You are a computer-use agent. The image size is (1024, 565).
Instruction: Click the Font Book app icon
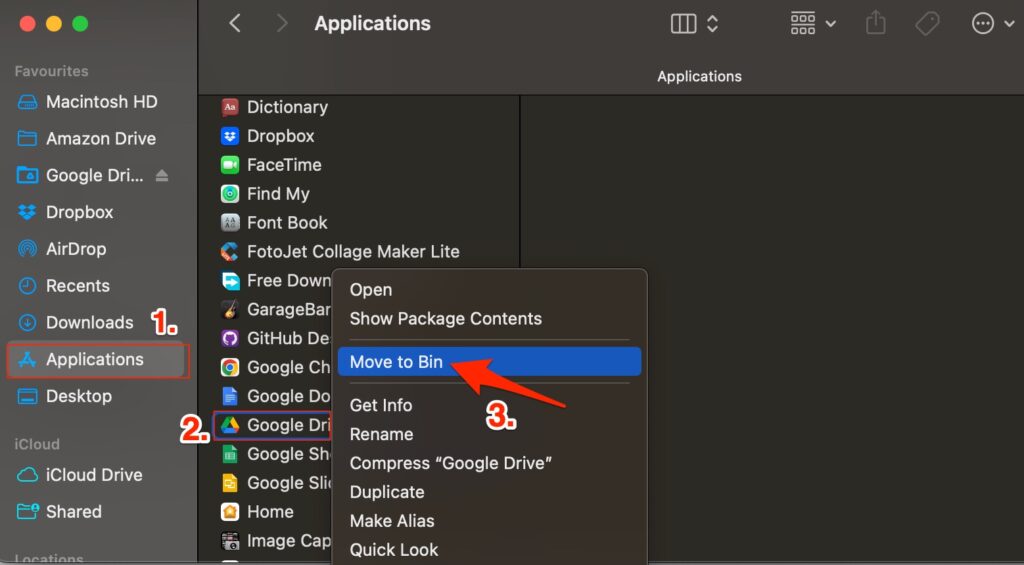click(x=230, y=223)
